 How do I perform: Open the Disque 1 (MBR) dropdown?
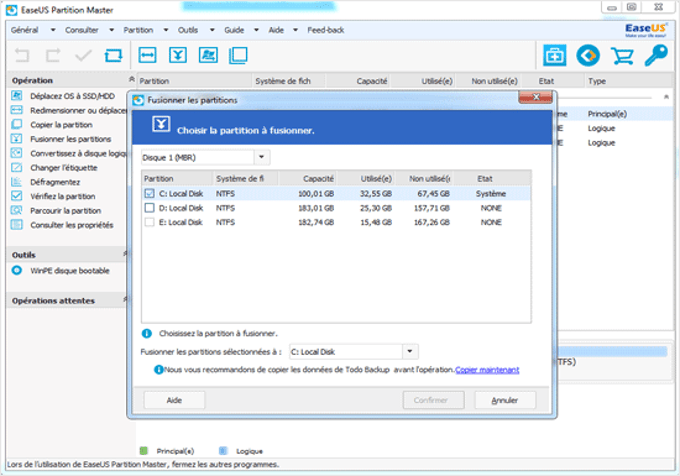[262, 157]
